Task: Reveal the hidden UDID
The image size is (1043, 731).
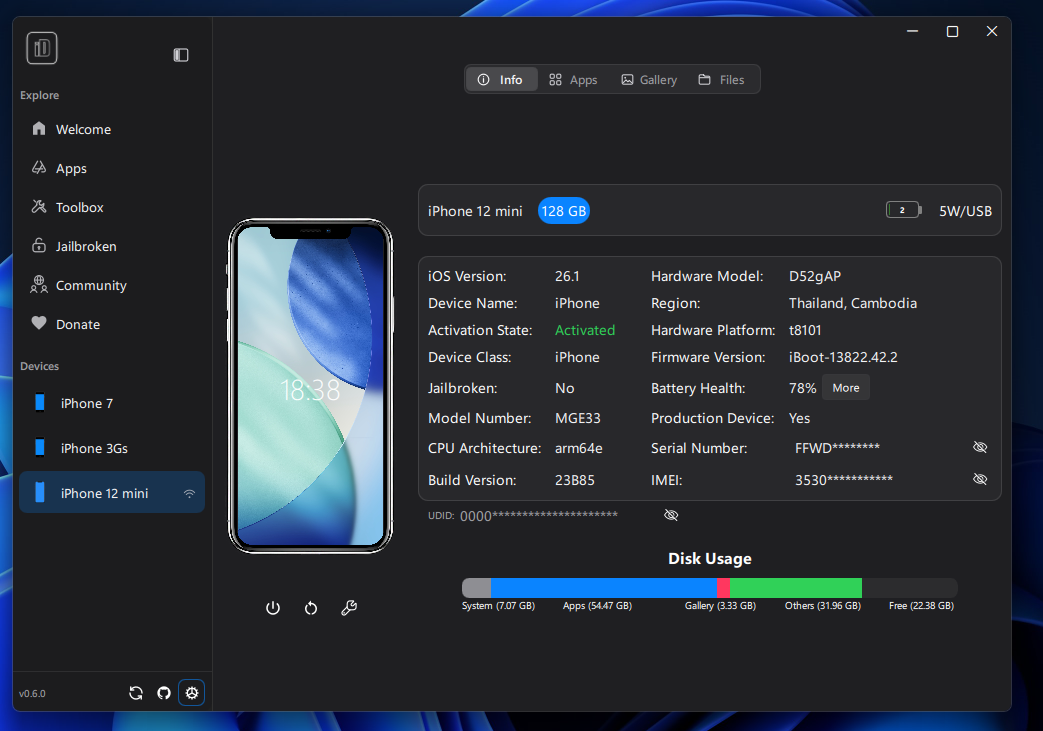Action: pyautogui.click(x=671, y=515)
